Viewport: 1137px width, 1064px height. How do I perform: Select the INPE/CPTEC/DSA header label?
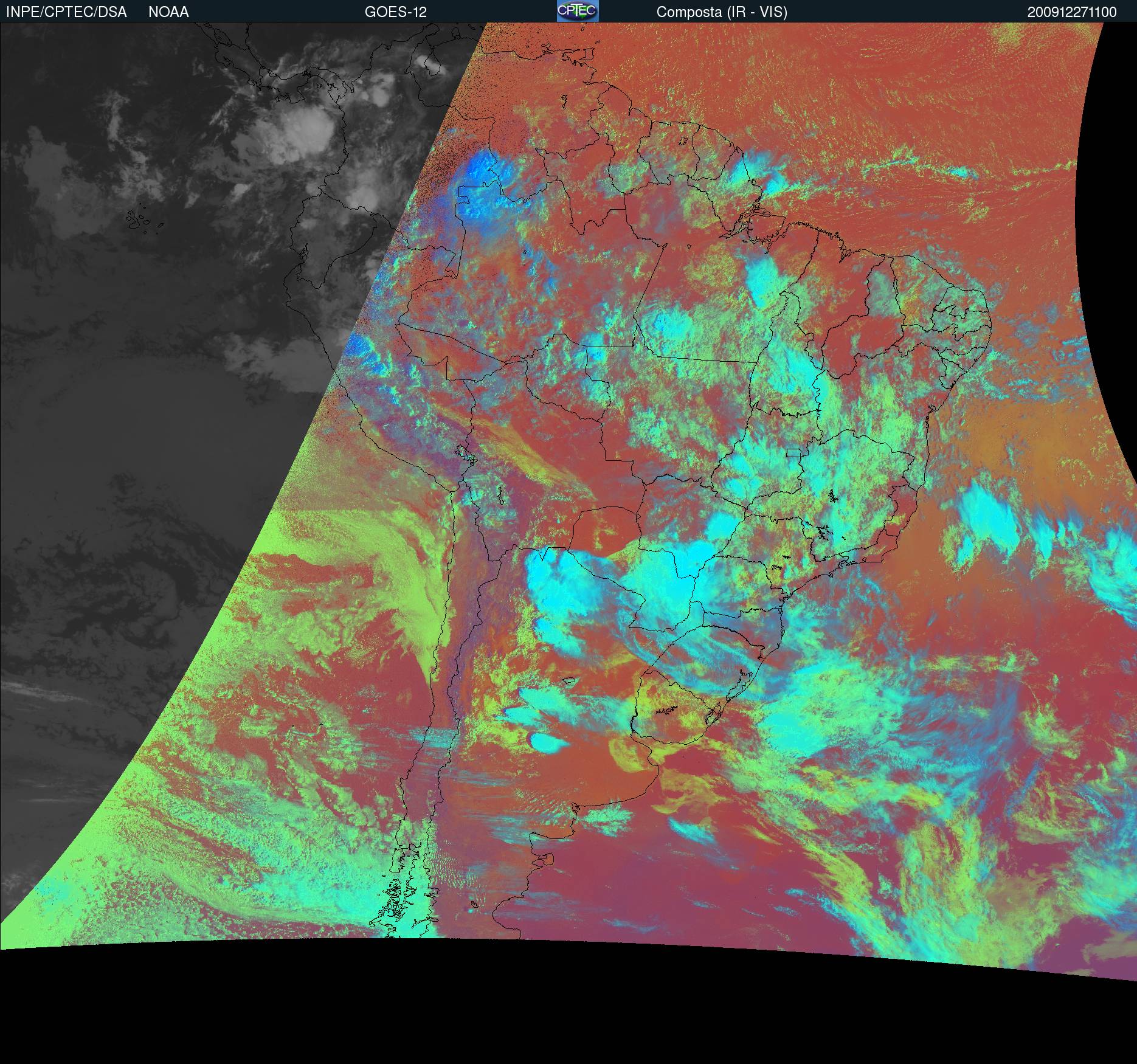(x=66, y=12)
